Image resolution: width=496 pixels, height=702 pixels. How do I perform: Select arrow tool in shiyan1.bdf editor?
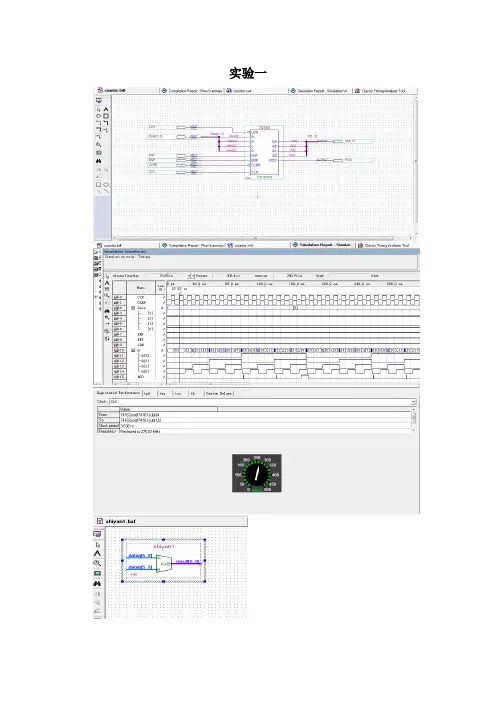pyautogui.click(x=98, y=545)
